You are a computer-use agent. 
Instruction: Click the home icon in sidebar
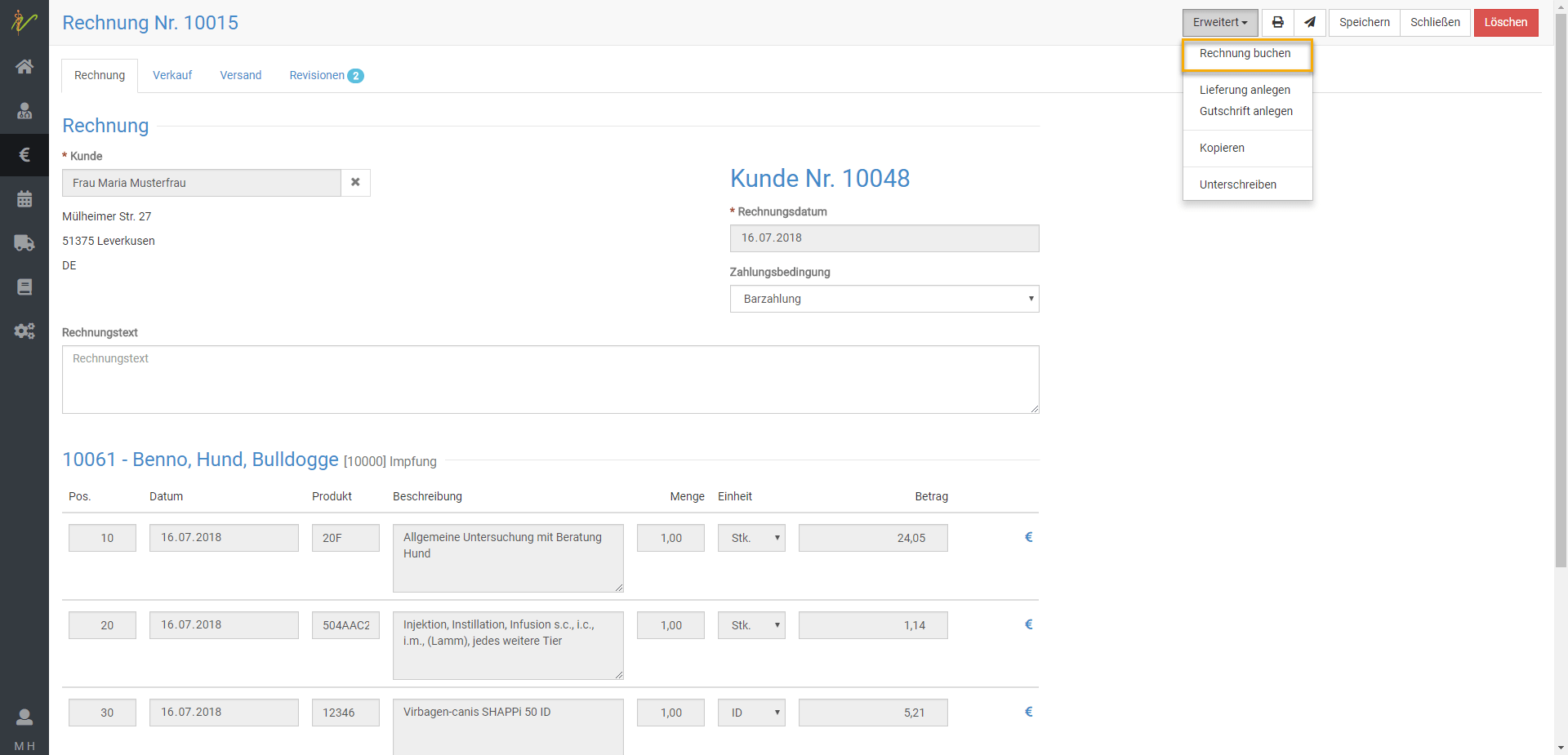tap(24, 67)
